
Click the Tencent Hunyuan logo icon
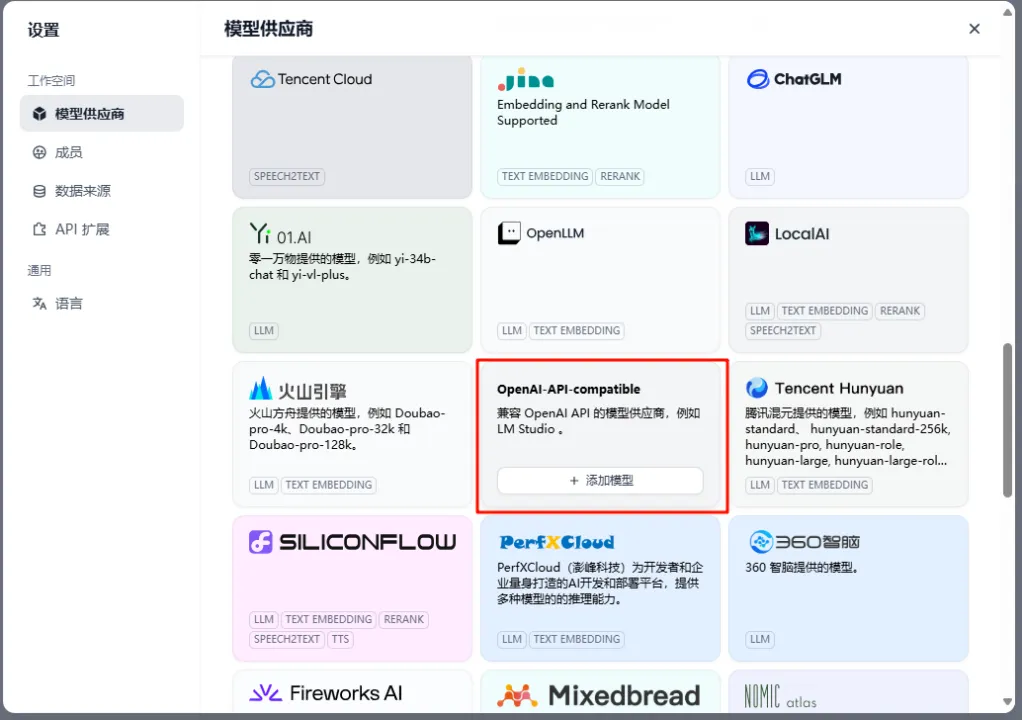(x=757, y=388)
